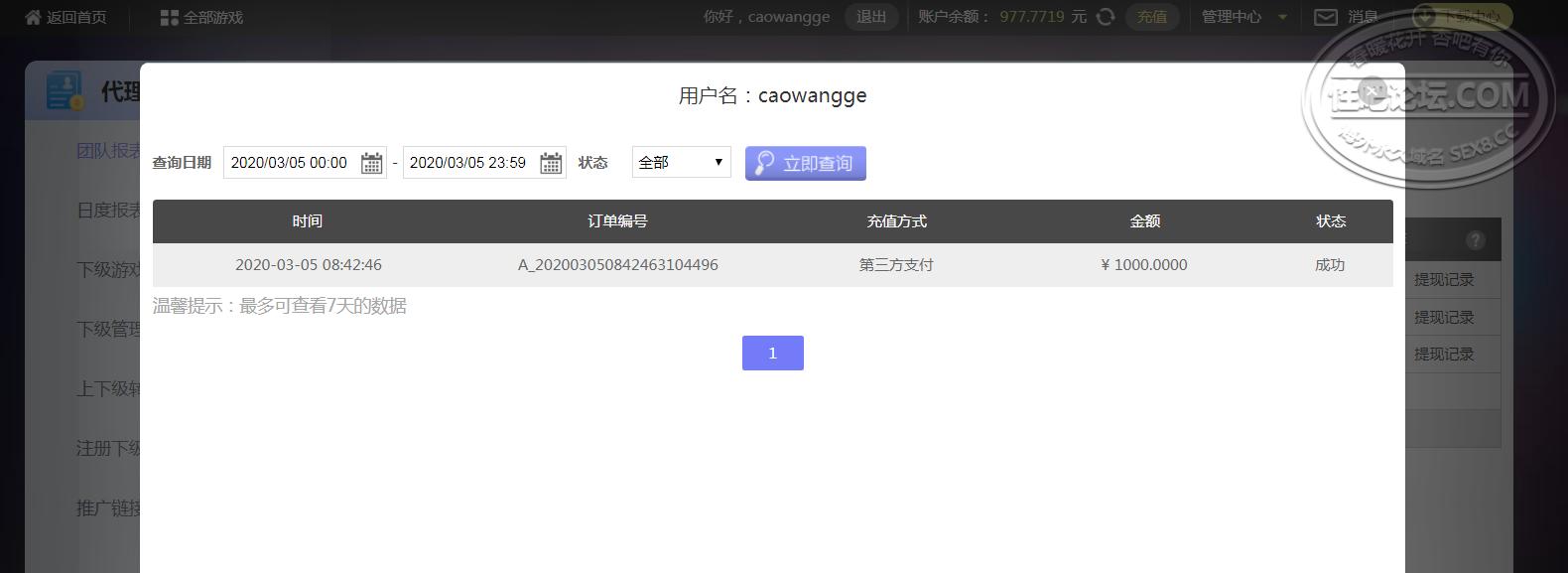
Task: Open 全部游戏 menu
Action: point(213,18)
